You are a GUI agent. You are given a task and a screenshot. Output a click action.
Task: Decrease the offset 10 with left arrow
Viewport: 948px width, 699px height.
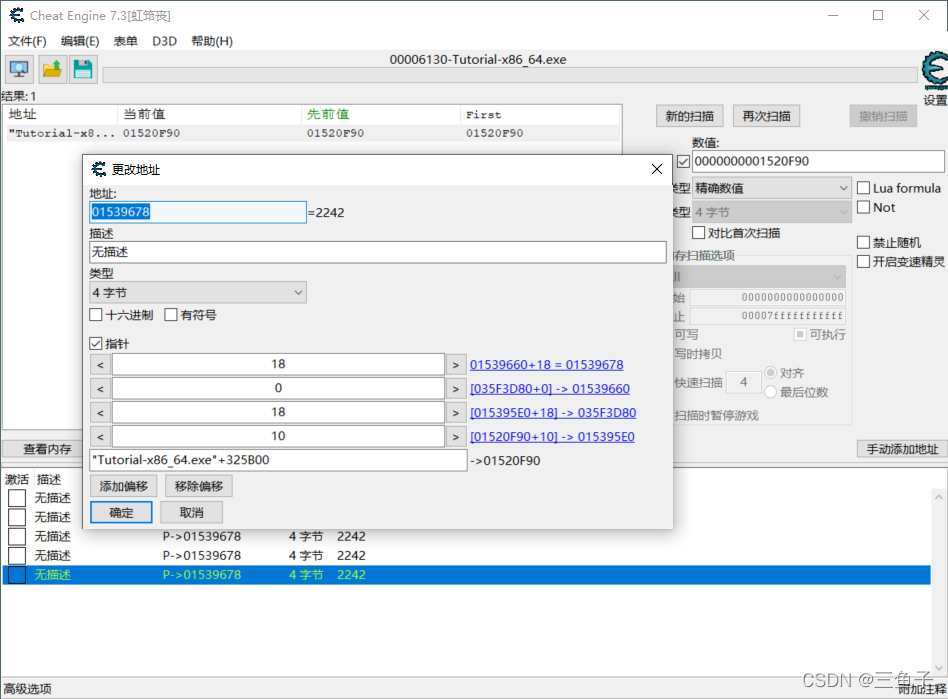click(x=100, y=437)
